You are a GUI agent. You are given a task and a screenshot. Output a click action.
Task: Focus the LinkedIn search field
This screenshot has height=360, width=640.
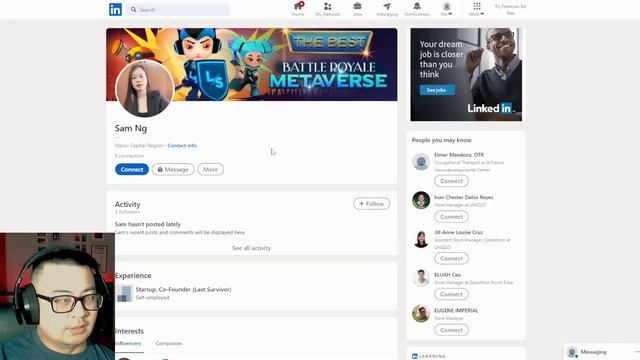(177, 9)
